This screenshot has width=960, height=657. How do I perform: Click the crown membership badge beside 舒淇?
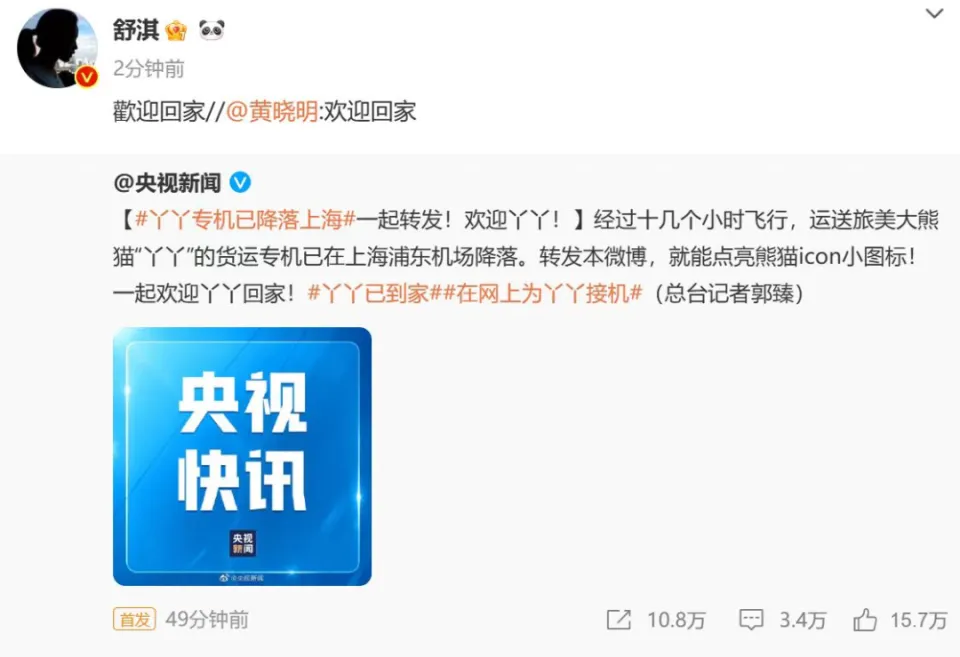click(x=176, y=30)
